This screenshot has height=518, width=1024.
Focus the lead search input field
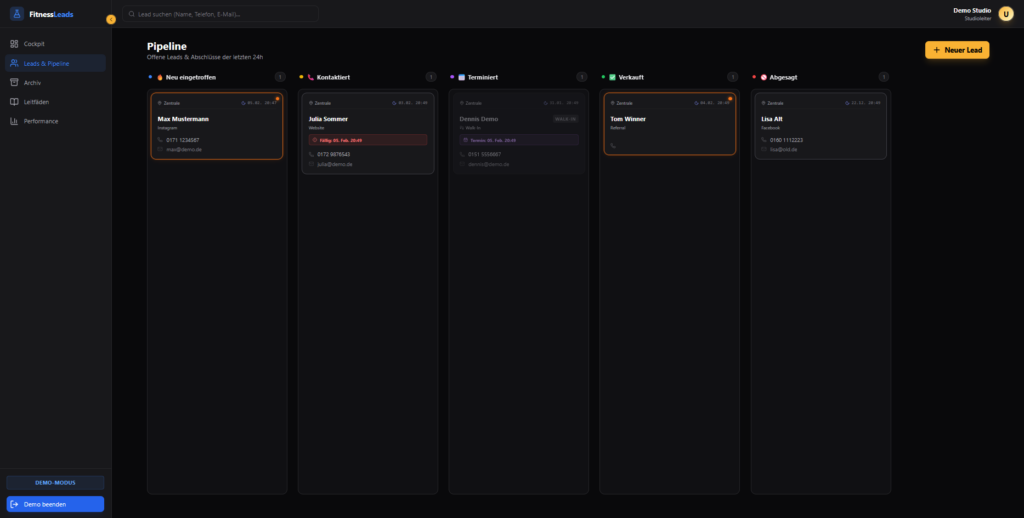coord(220,15)
